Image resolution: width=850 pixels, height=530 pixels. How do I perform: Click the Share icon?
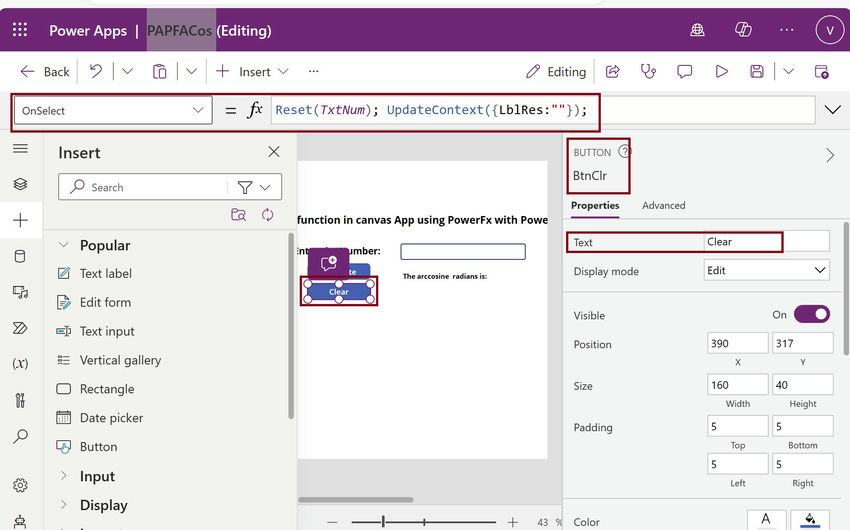tap(613, 72)
